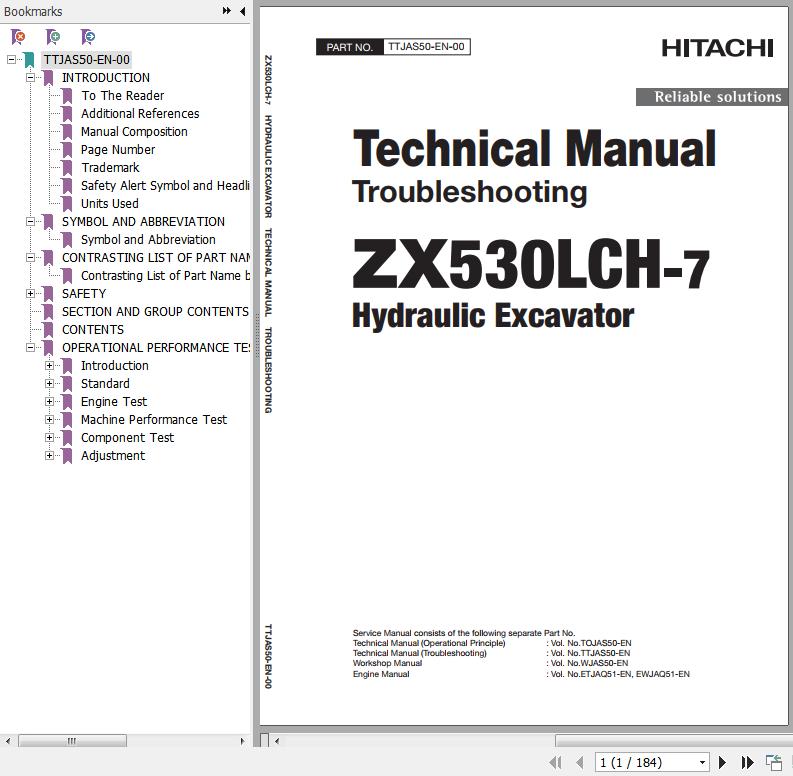Jump to the last page
The width and height of the screenshot is (793, 776).
click(x=746, y=762)
